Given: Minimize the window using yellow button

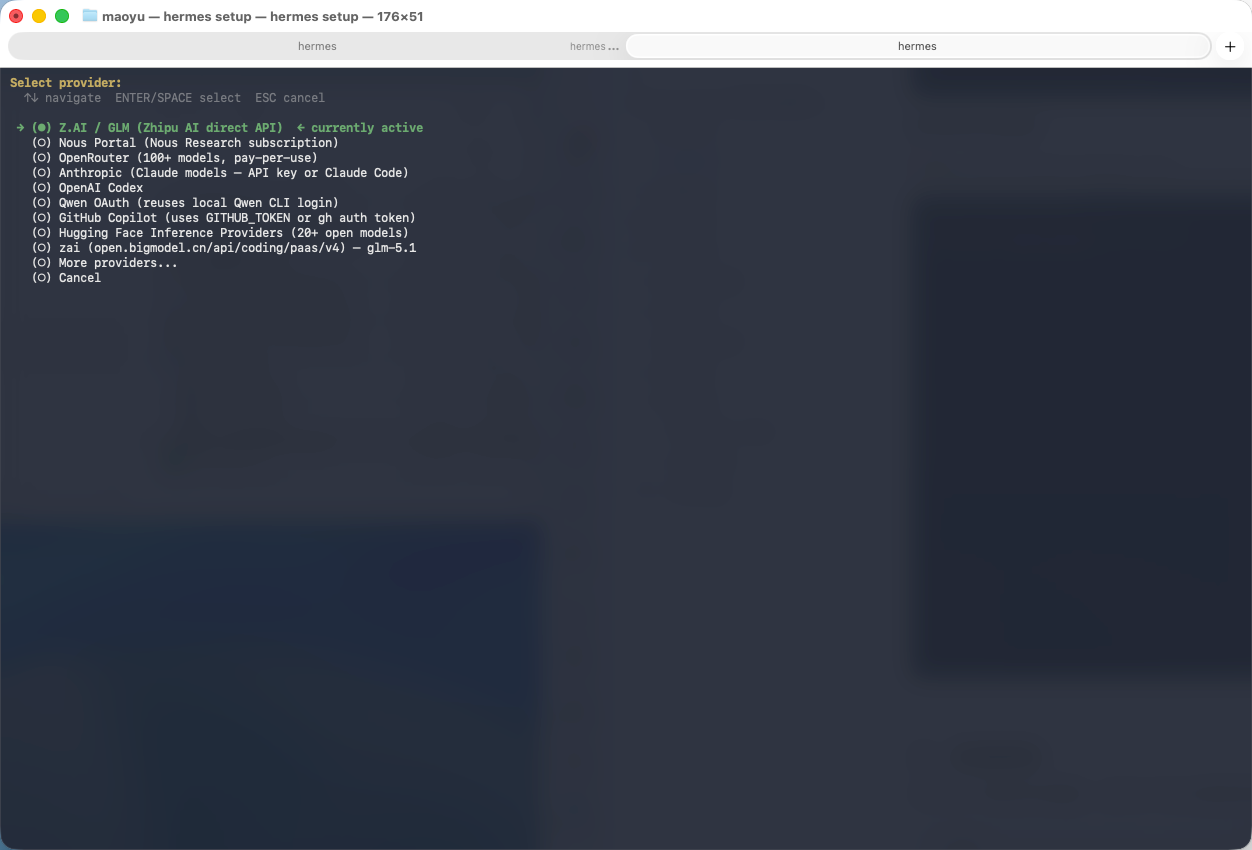Looking at the screenshot, I should [39, 16].
